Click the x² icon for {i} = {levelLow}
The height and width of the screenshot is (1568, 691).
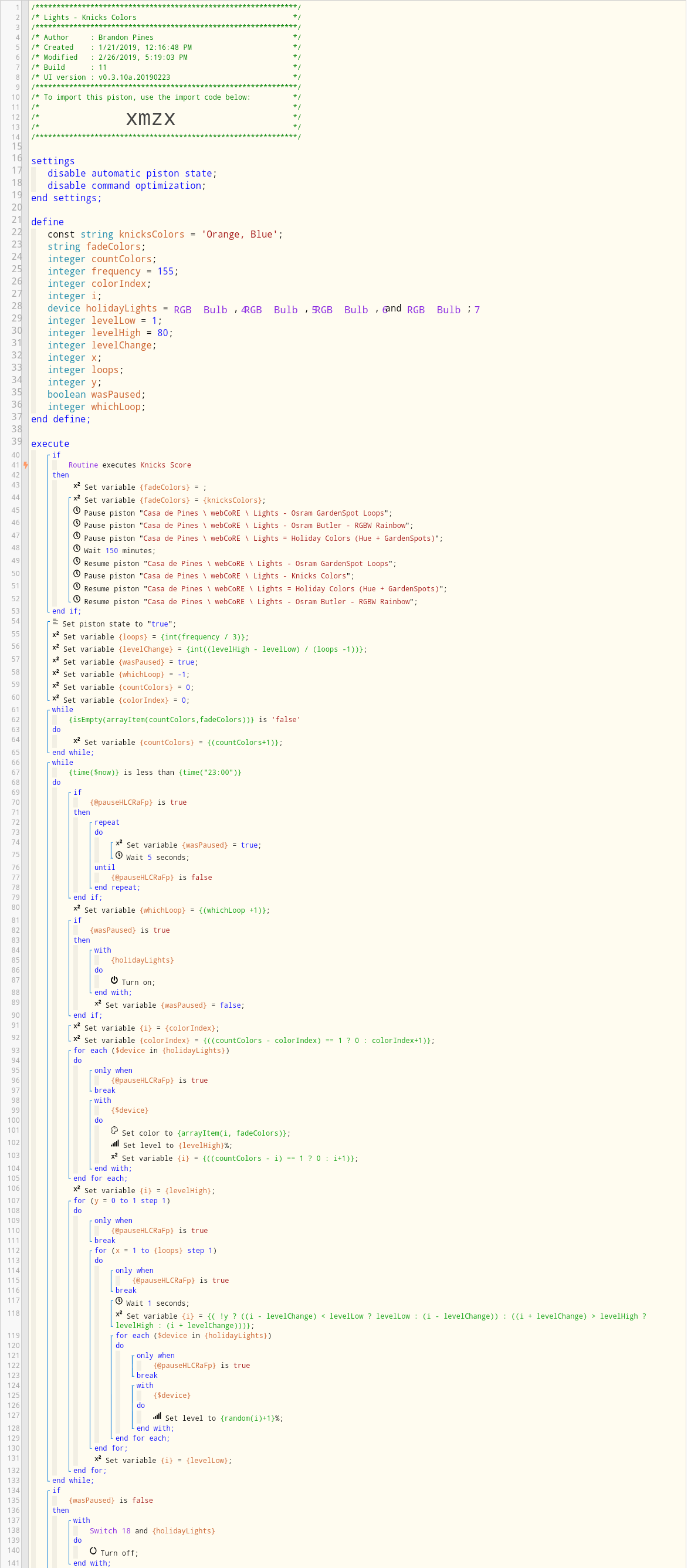98,1459
